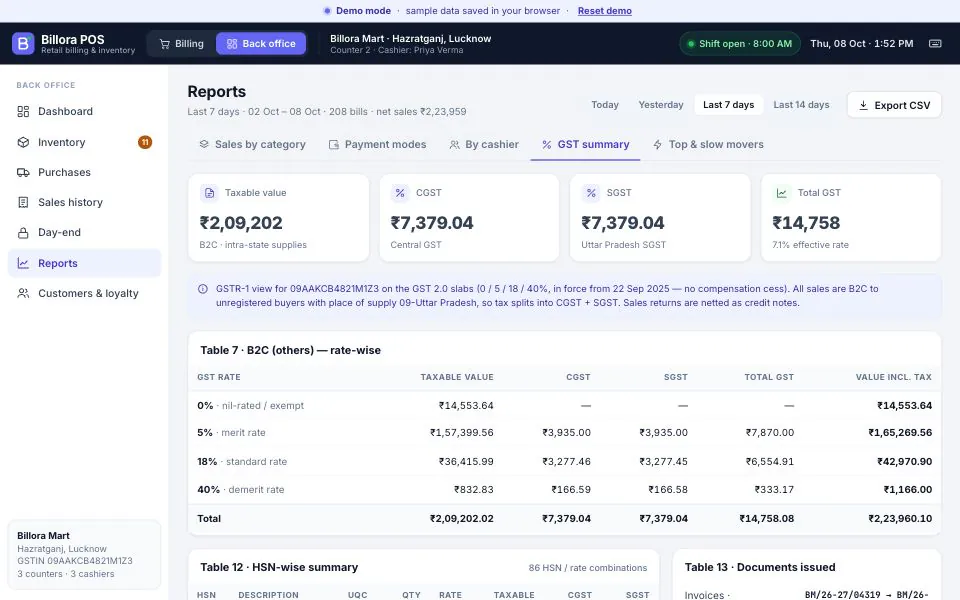Switch to the By cashier tab
The width and height of the screenshot is (960, 600).
coord(484,144)
